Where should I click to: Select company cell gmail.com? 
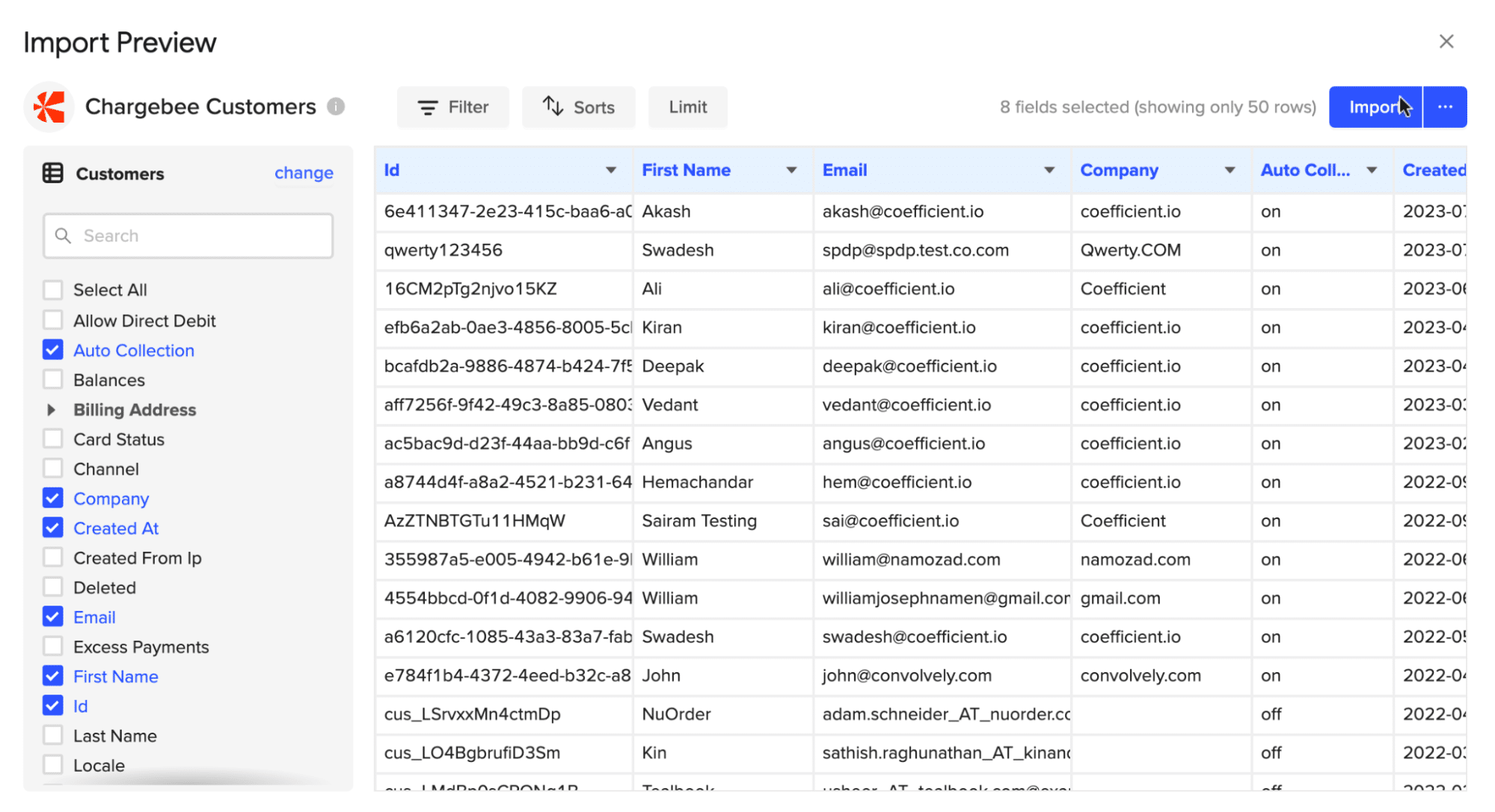(1161, 599)
